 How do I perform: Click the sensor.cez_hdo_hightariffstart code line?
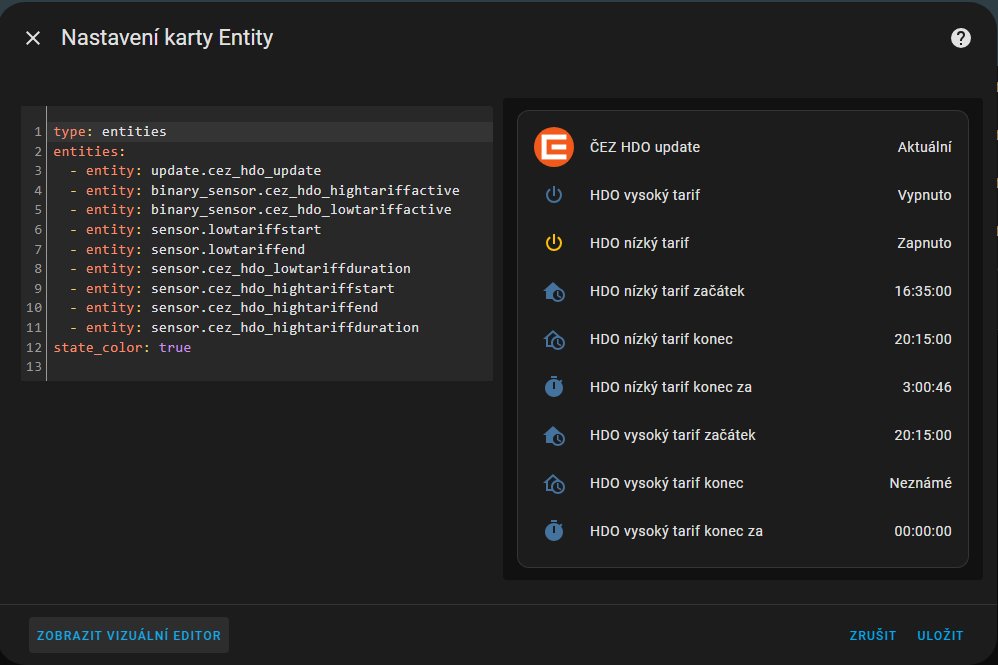tap(272, 288)
